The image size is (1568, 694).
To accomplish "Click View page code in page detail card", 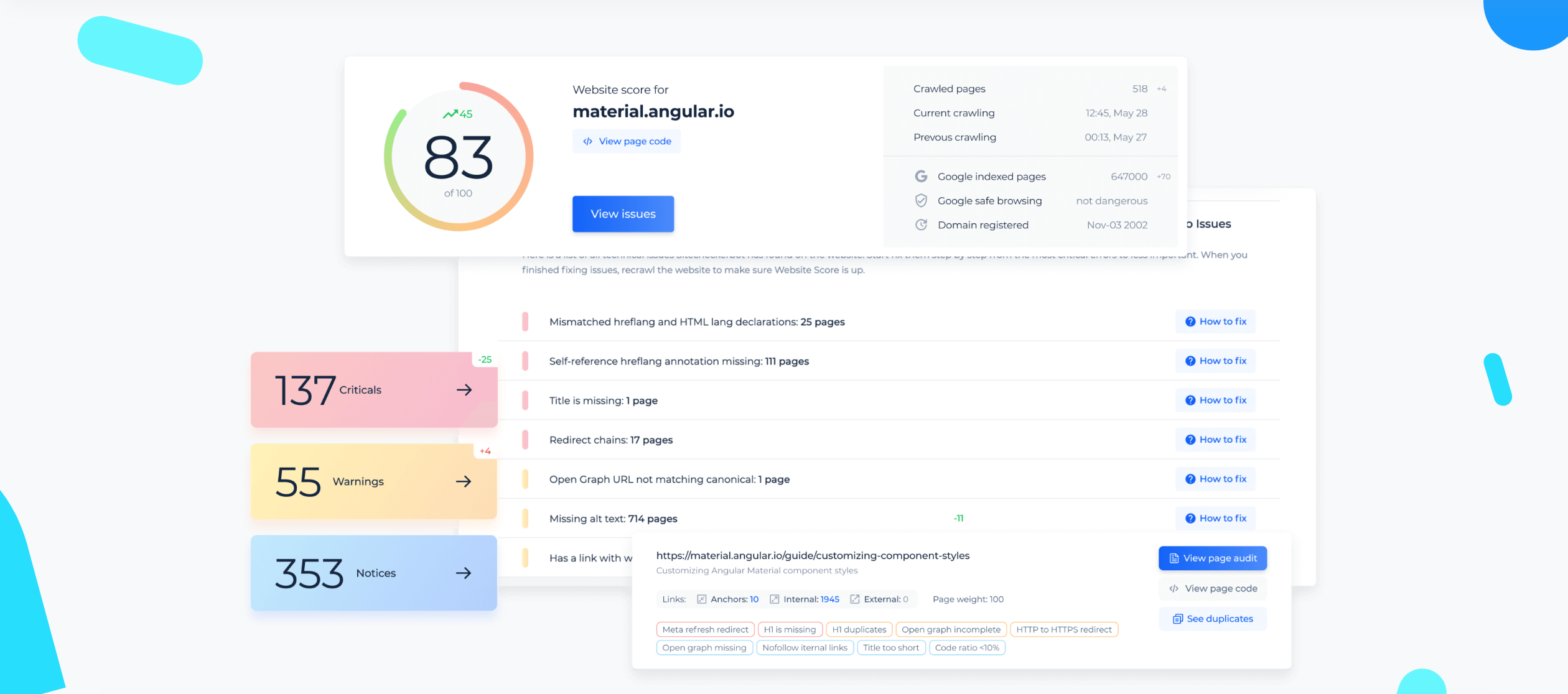I will point(1213,588).
